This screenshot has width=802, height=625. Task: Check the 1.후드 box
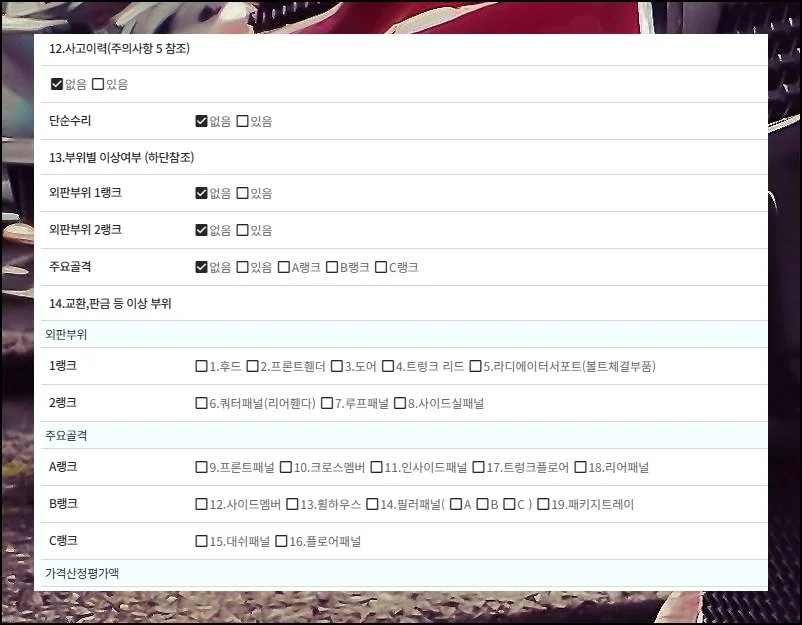(202, 366)
